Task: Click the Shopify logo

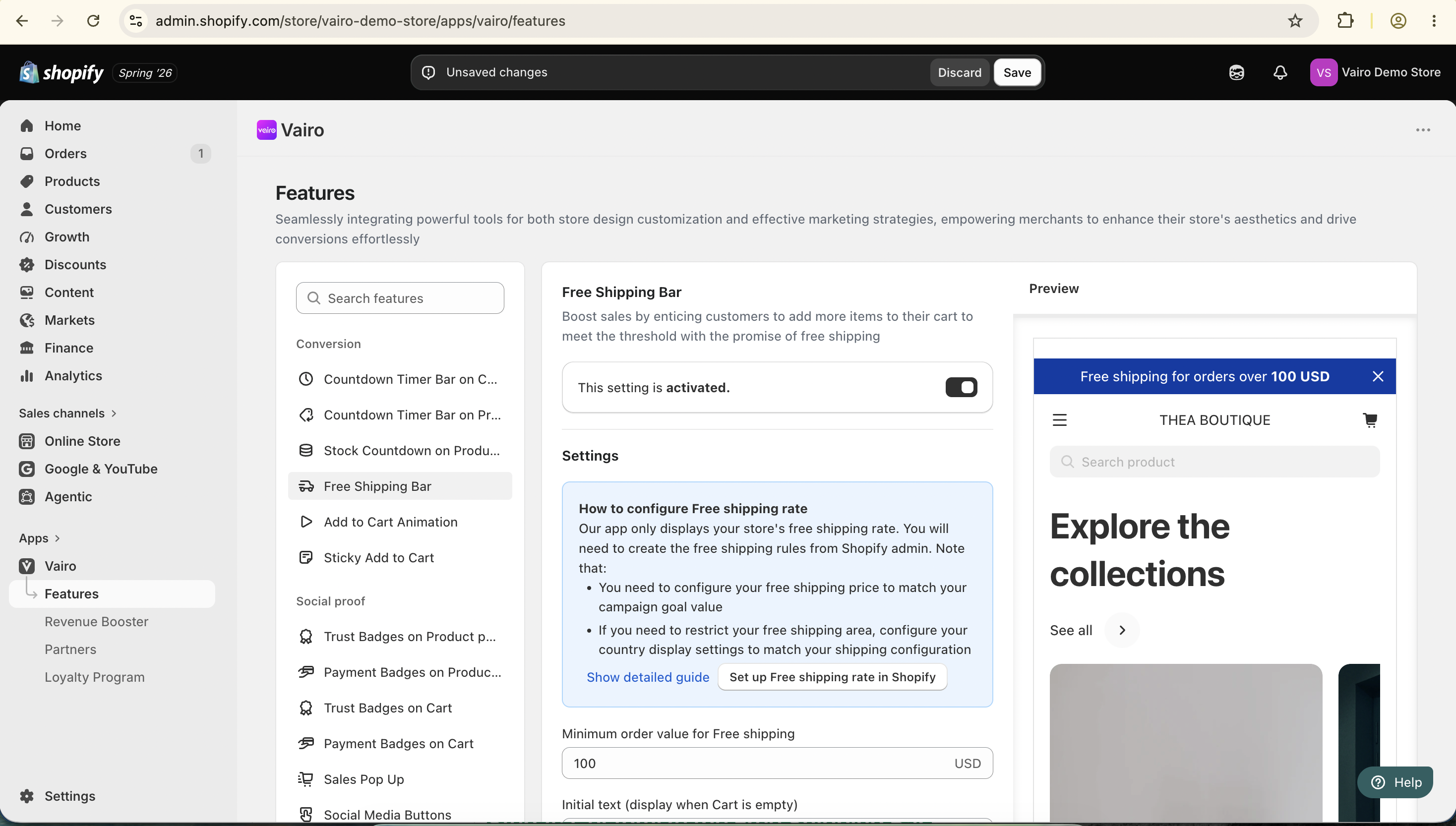Action: [x=61, y=72]
